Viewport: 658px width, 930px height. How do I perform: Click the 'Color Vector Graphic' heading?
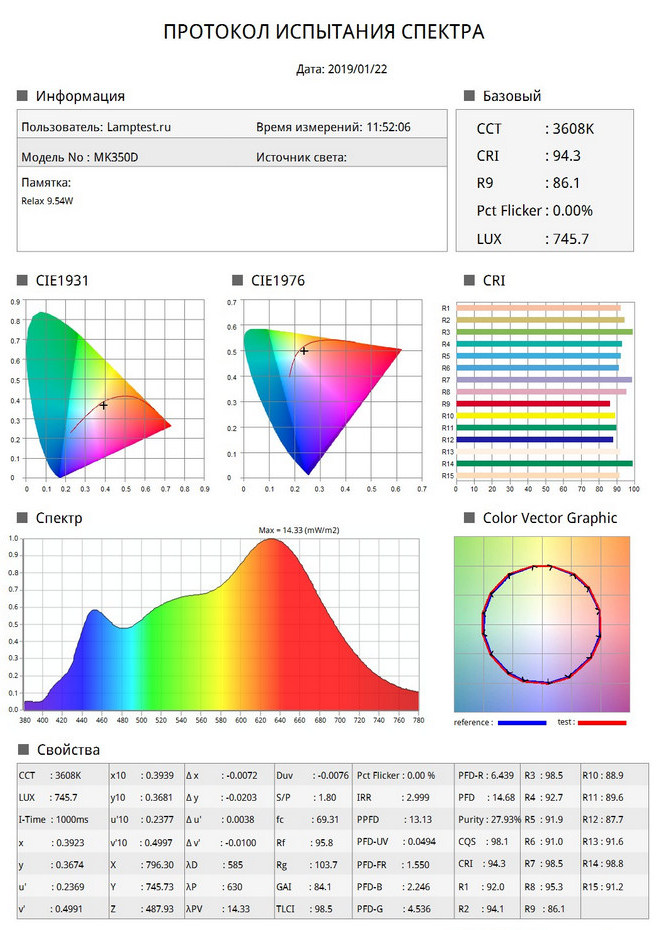[x=550, y=518]
